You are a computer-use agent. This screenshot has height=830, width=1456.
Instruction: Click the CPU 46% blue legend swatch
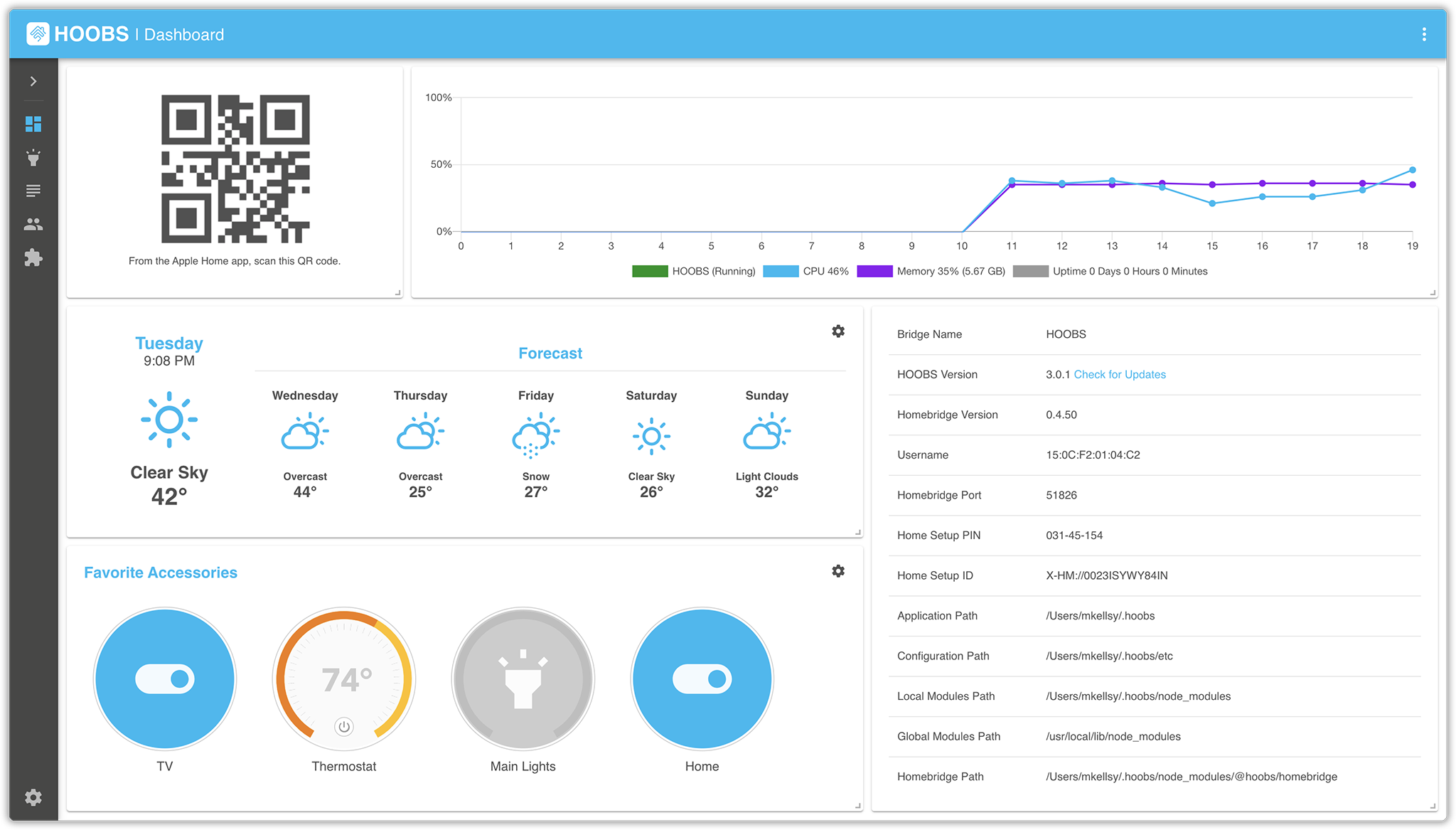pyautogui.click(x=781, y=271)
